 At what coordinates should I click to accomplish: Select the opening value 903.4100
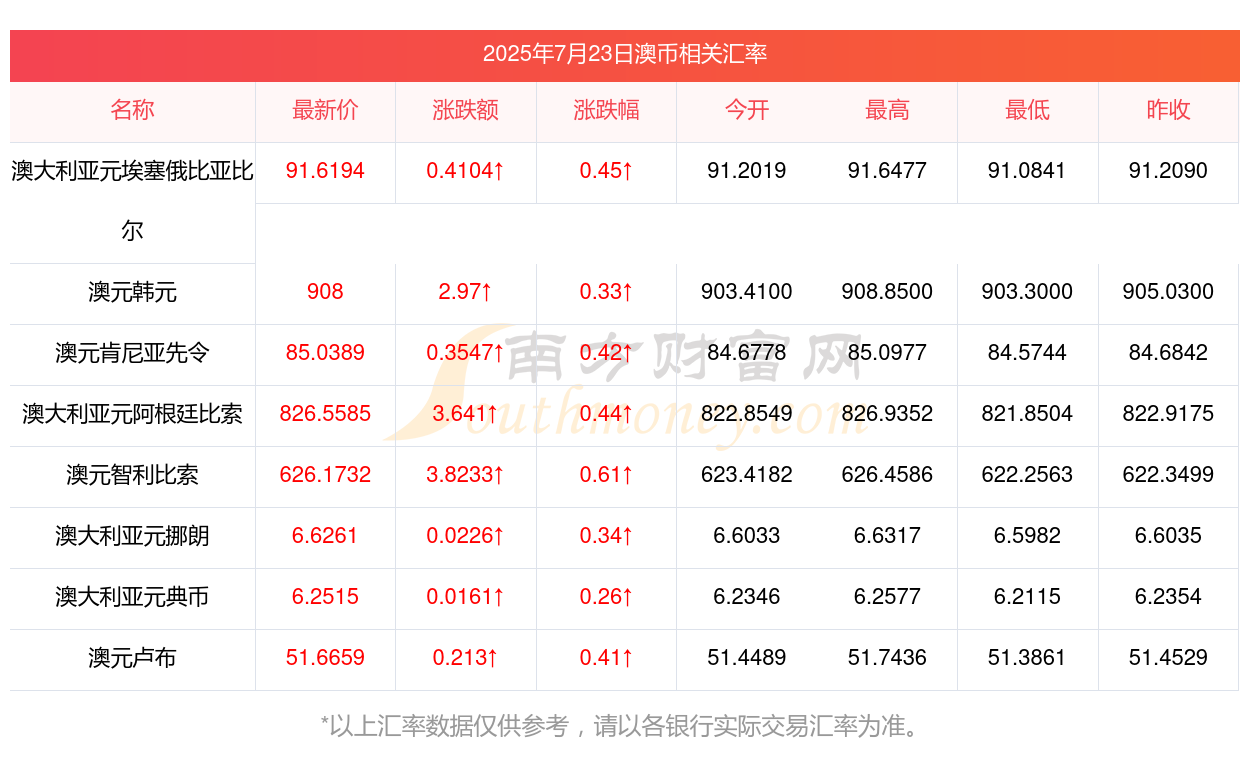[x=746, y=292]
